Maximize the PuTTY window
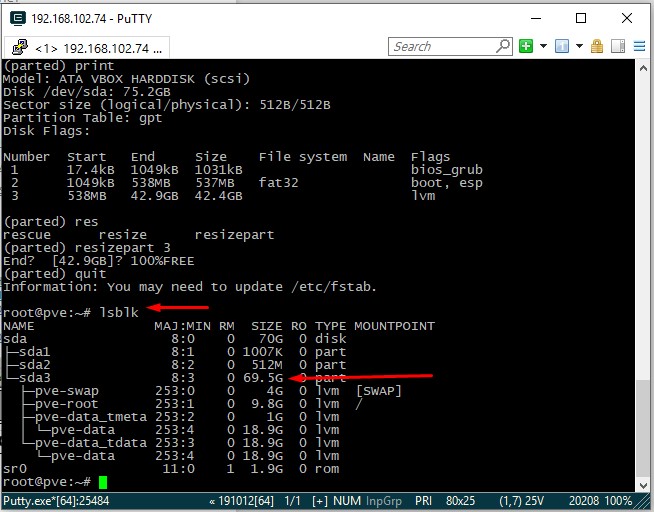The width and height of the screenshot is (654, 512). pos(581,18)
